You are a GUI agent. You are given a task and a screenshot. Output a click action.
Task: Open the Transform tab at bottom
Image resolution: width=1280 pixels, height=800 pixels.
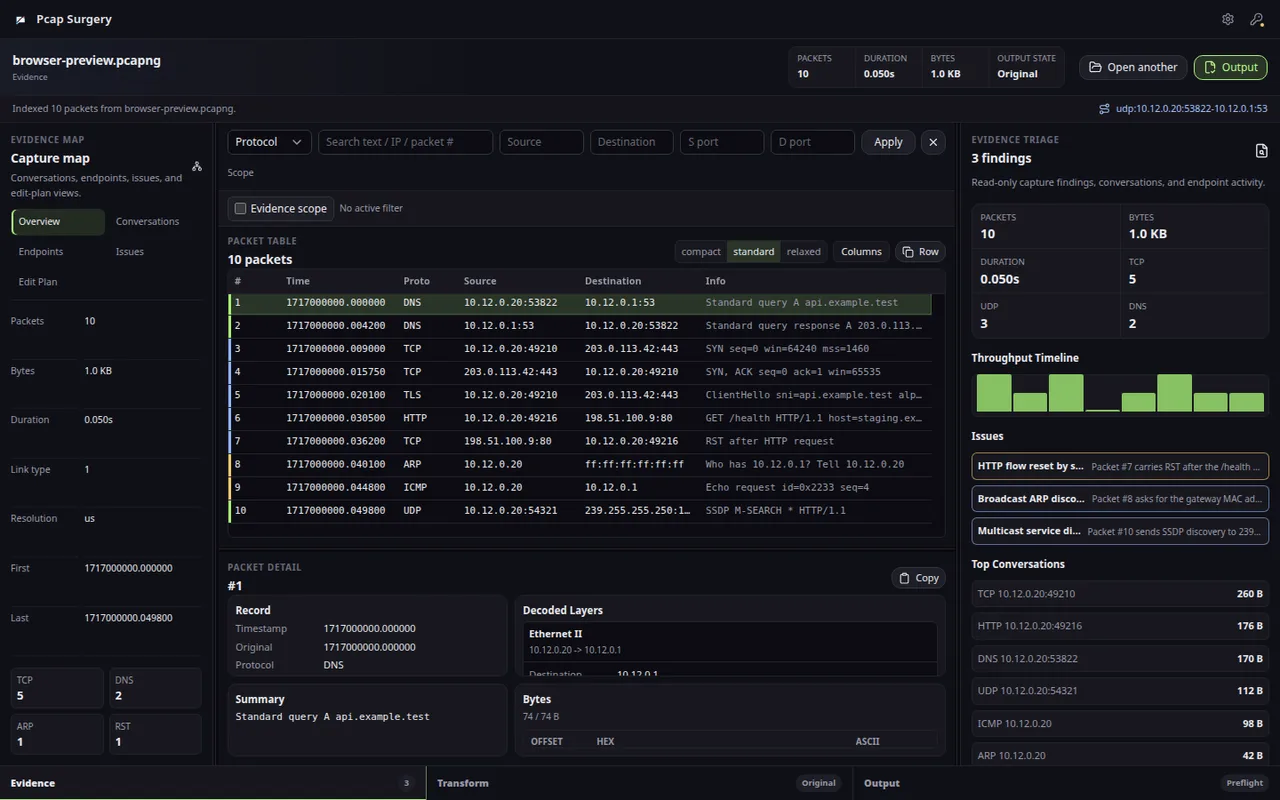pyautogui.click(x=639, y=783)
